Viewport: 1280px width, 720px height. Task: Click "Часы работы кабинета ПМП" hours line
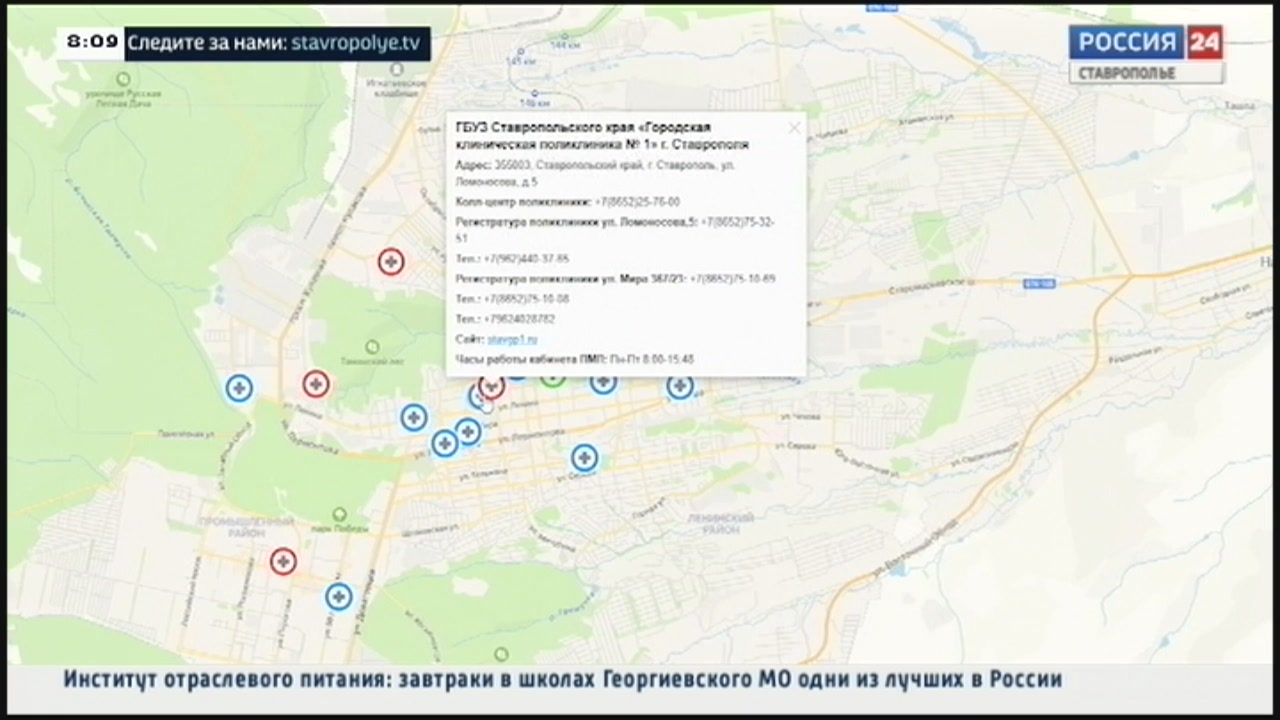(x=575, y=359)
